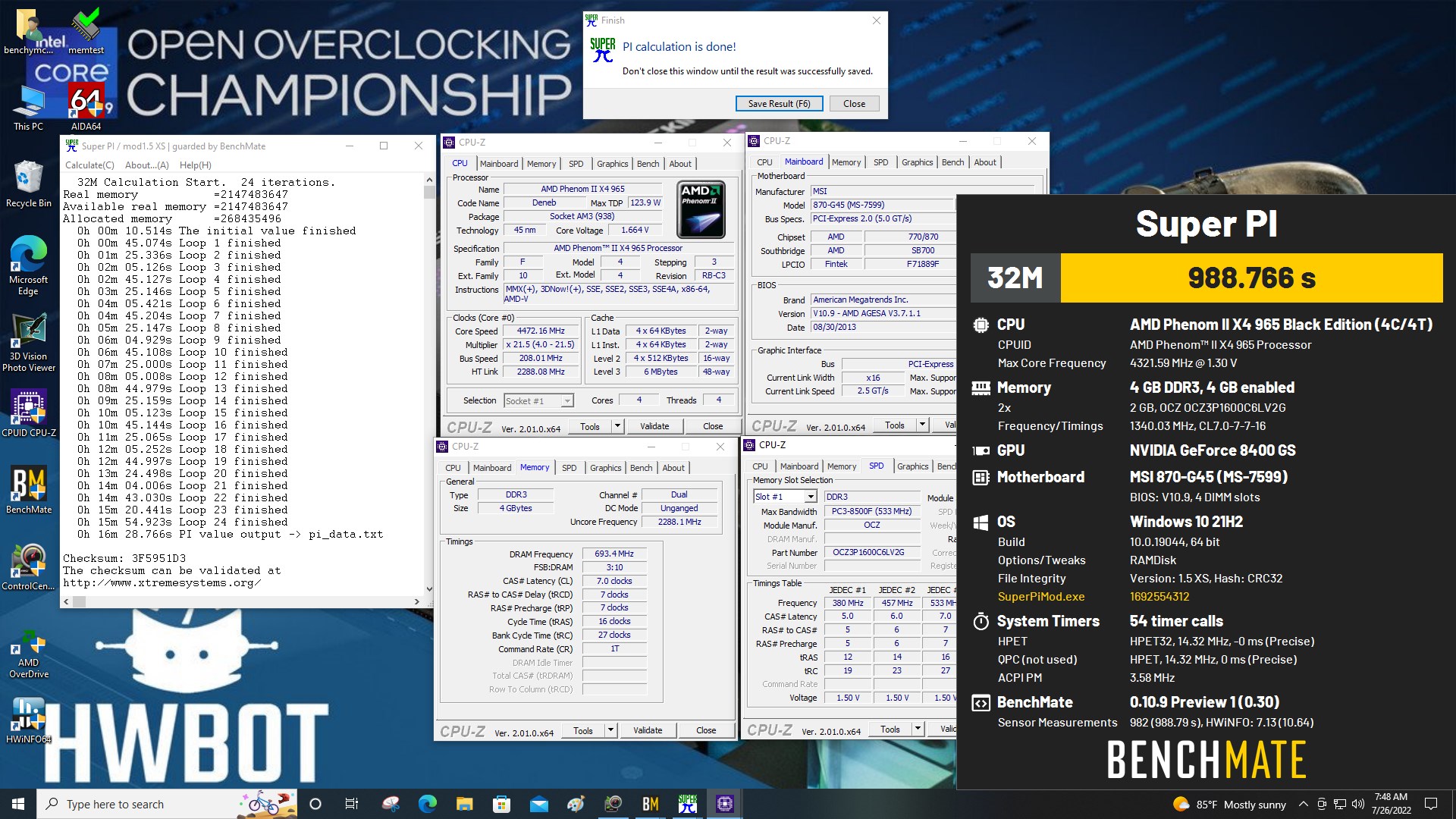The width and height of the screenshot is (1456, 819).
Task: Open Tools dropdown arrow in CPU-Z SPD window
Action: (x=918, y=729)
